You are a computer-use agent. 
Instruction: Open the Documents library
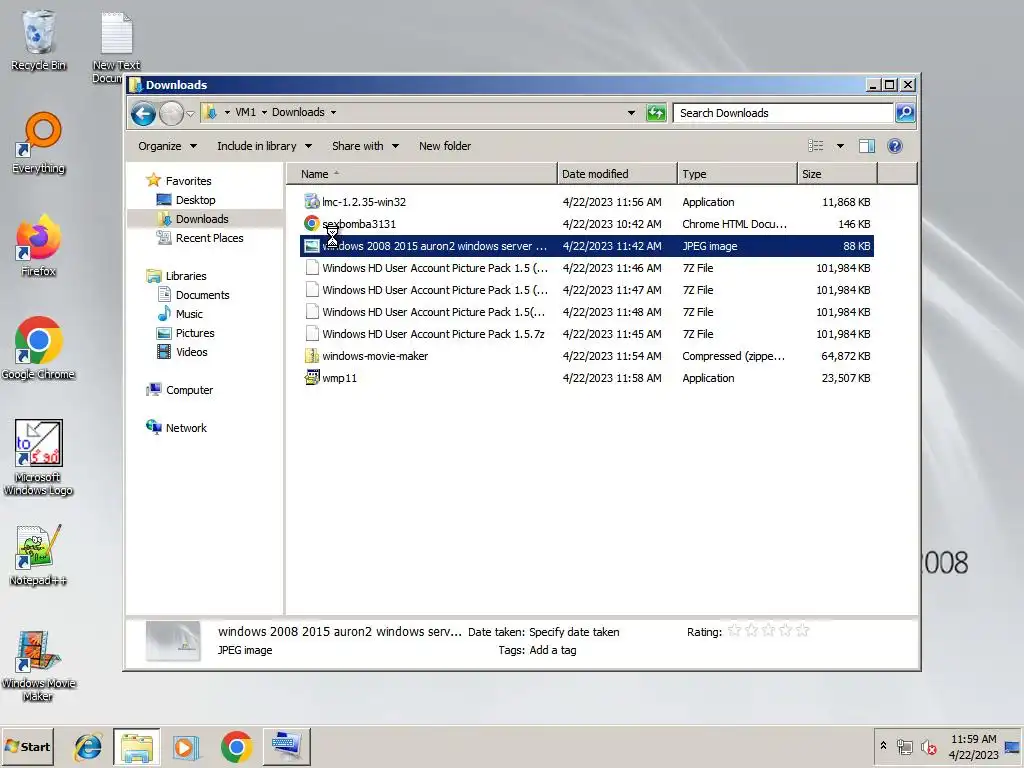coord(202,295)
